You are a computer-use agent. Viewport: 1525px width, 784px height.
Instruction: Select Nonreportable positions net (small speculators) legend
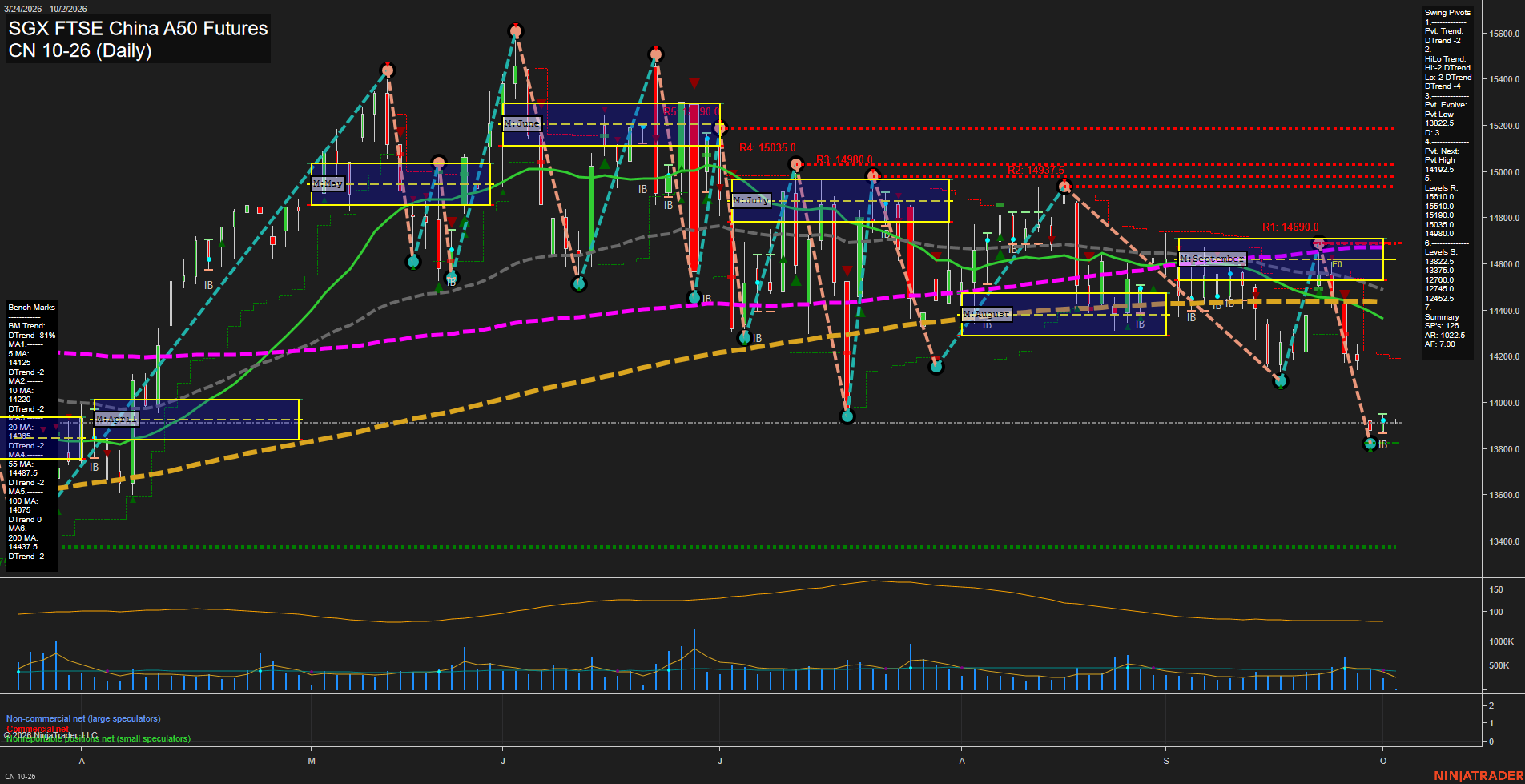tap(99, 738)
